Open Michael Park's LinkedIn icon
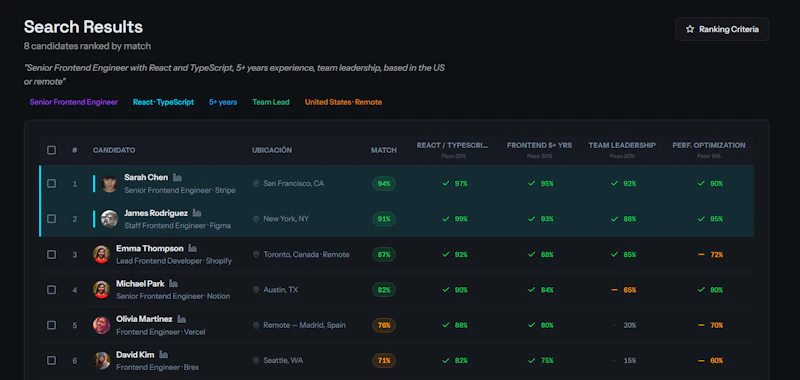Viewport: 800px width, 380px height. click(173, 284)
